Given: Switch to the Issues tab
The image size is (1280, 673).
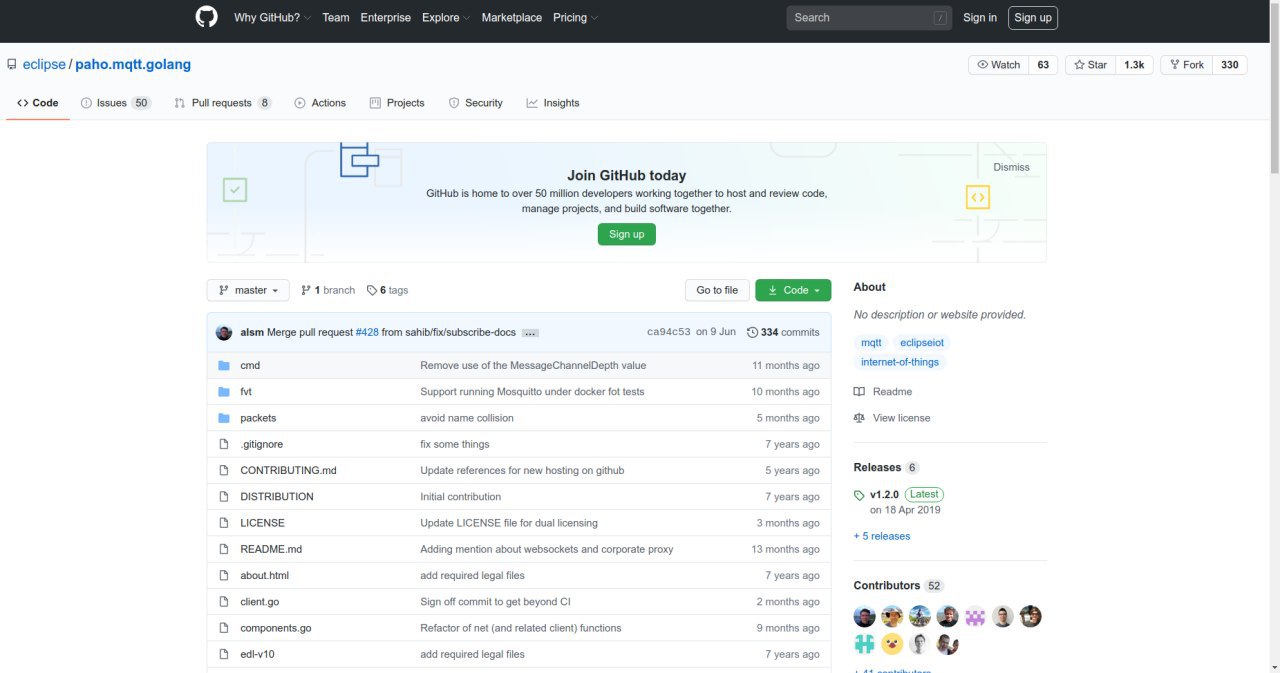Looking at the screenshot, I should click(115, 103).
